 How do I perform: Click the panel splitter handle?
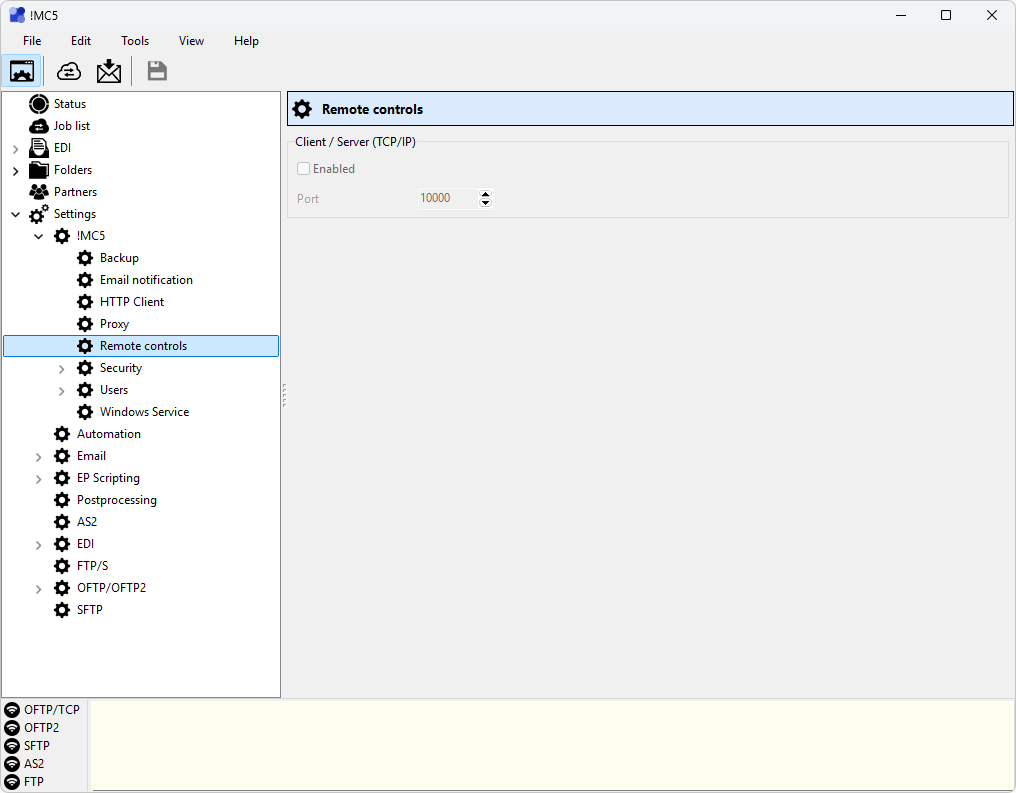pyautogui.click(x=284, y=395)
